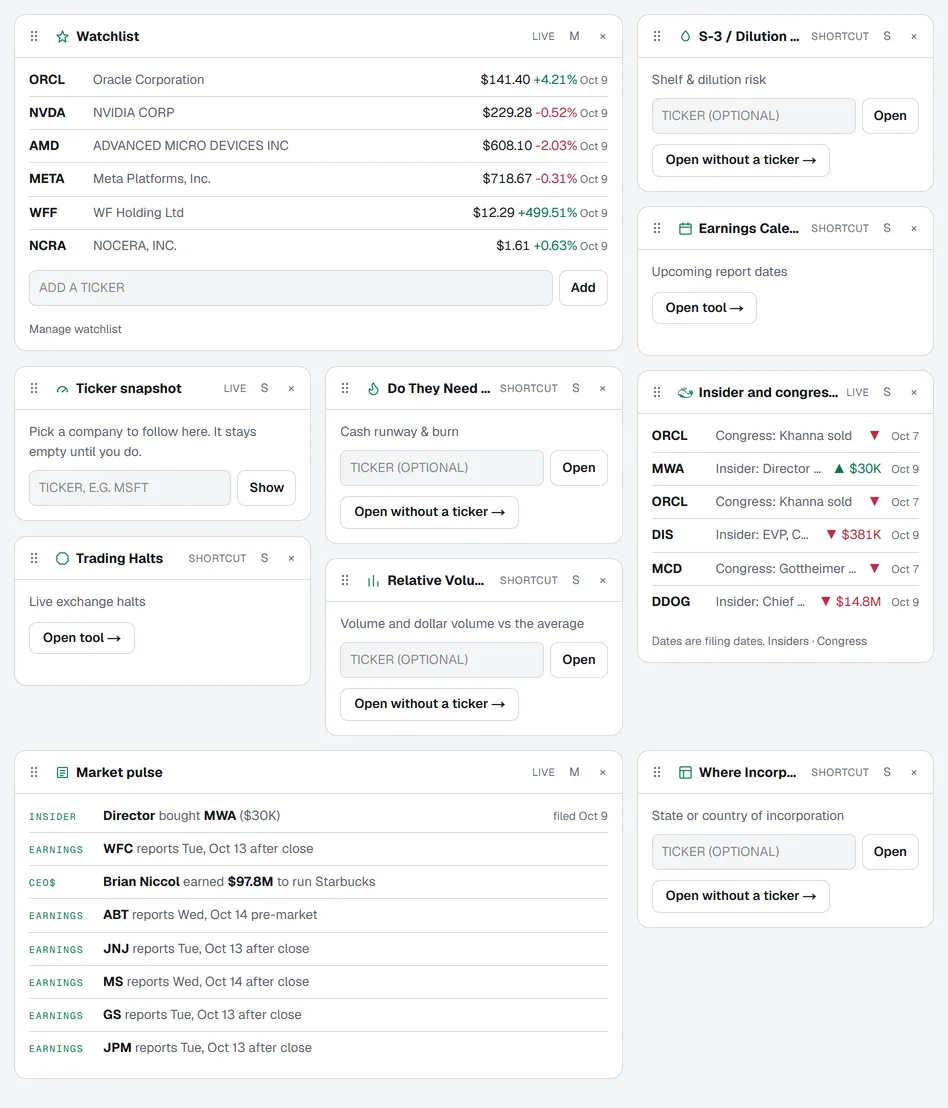Viewport: 948px width, 1108px height.
Task: Click Open in S-3 Dilution widget
Action: (x=889, y=116)
